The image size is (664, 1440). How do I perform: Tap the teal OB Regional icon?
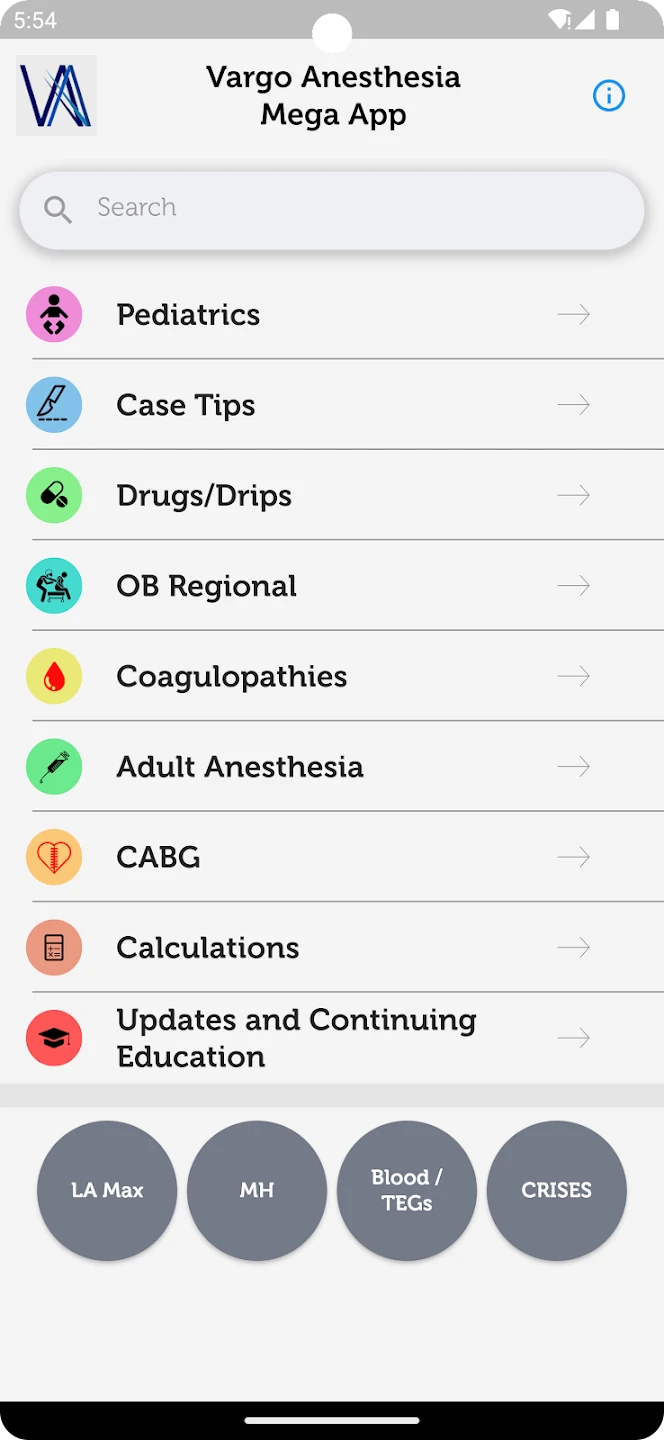click(54, 586)
